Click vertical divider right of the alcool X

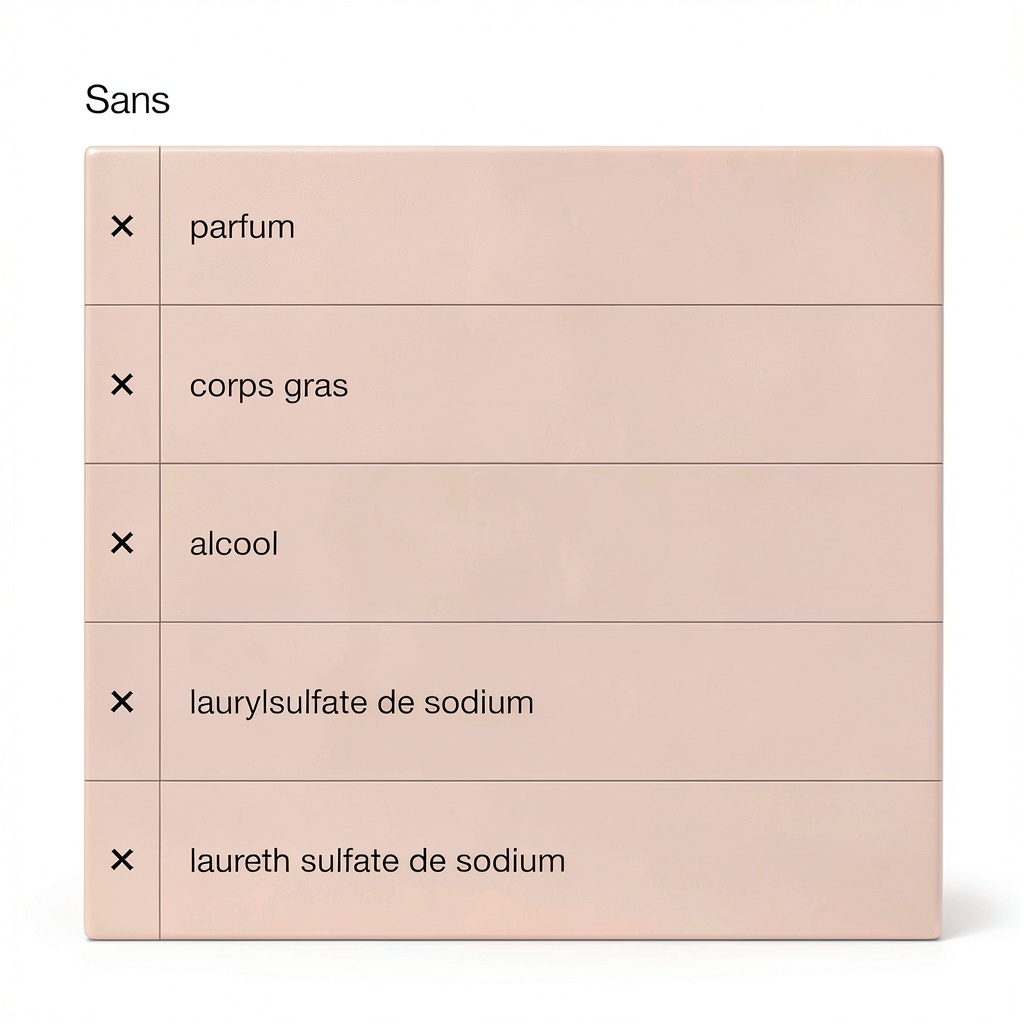pyautogui.click(x=160, y=544)
